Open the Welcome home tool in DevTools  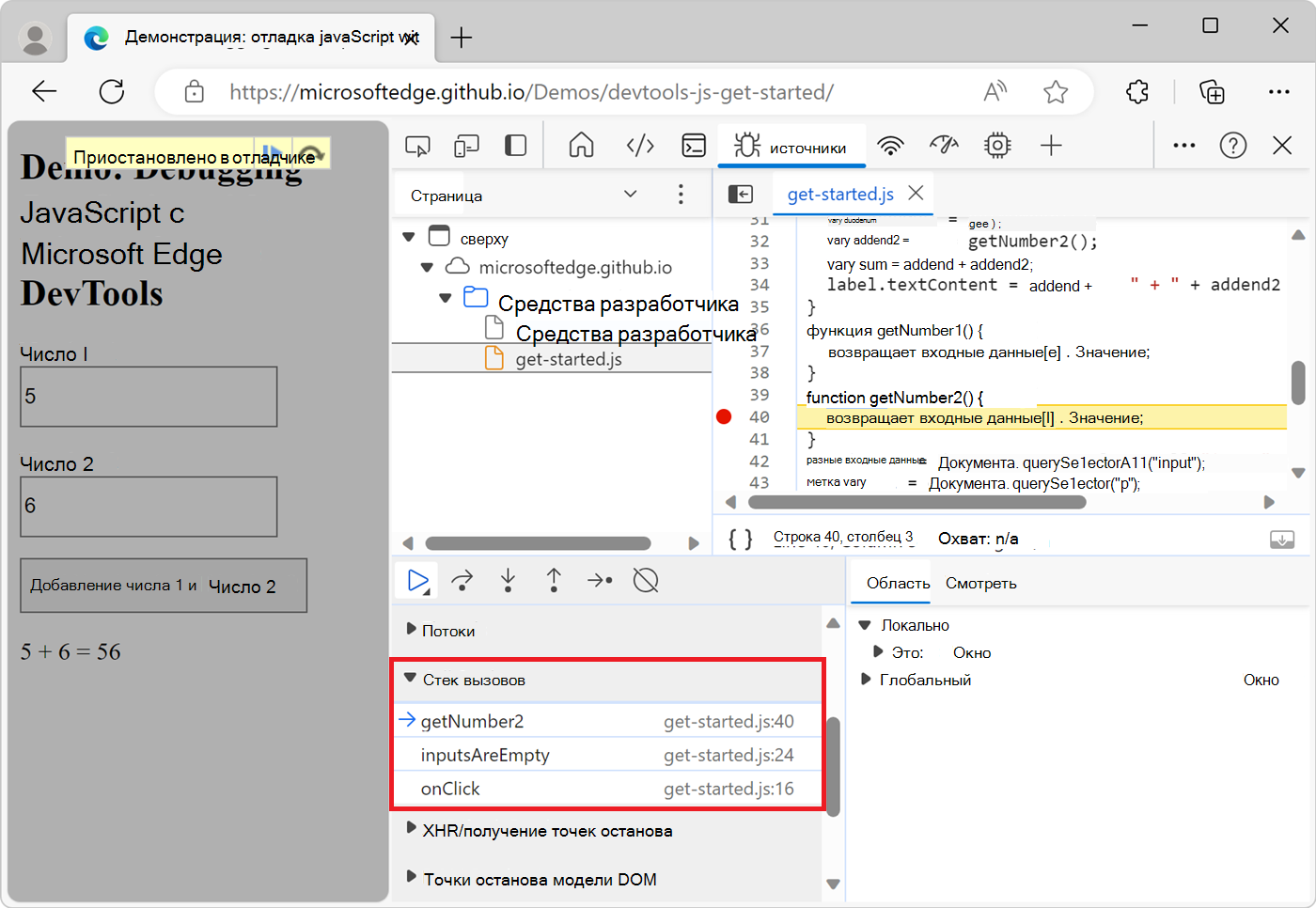pyautogui.click(x=582, y=146)
